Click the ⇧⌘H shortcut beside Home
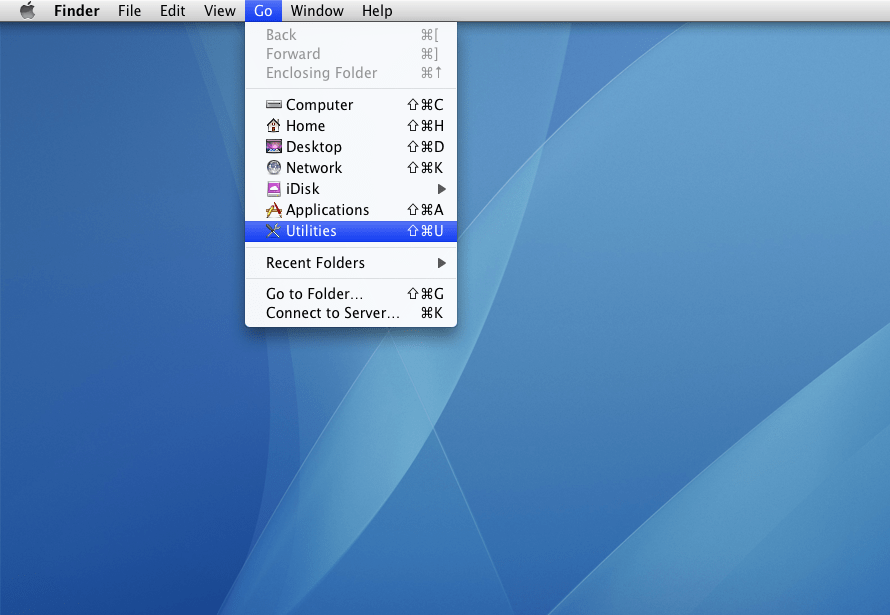 pos(425,126)
